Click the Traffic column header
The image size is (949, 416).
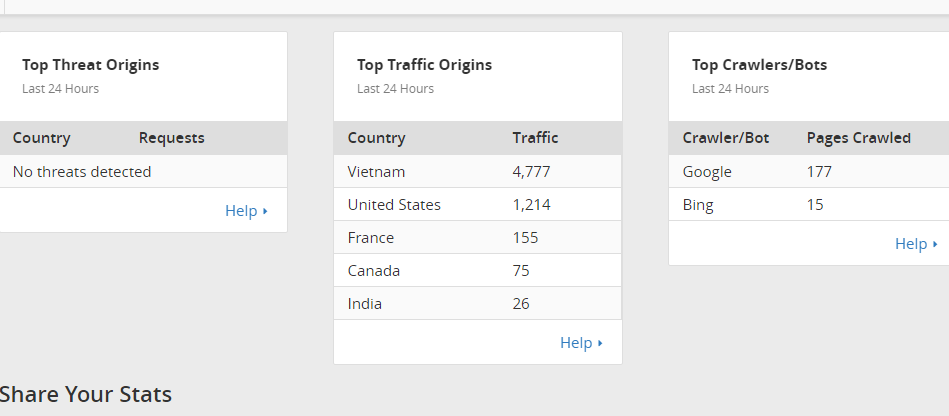coord(535,138)
